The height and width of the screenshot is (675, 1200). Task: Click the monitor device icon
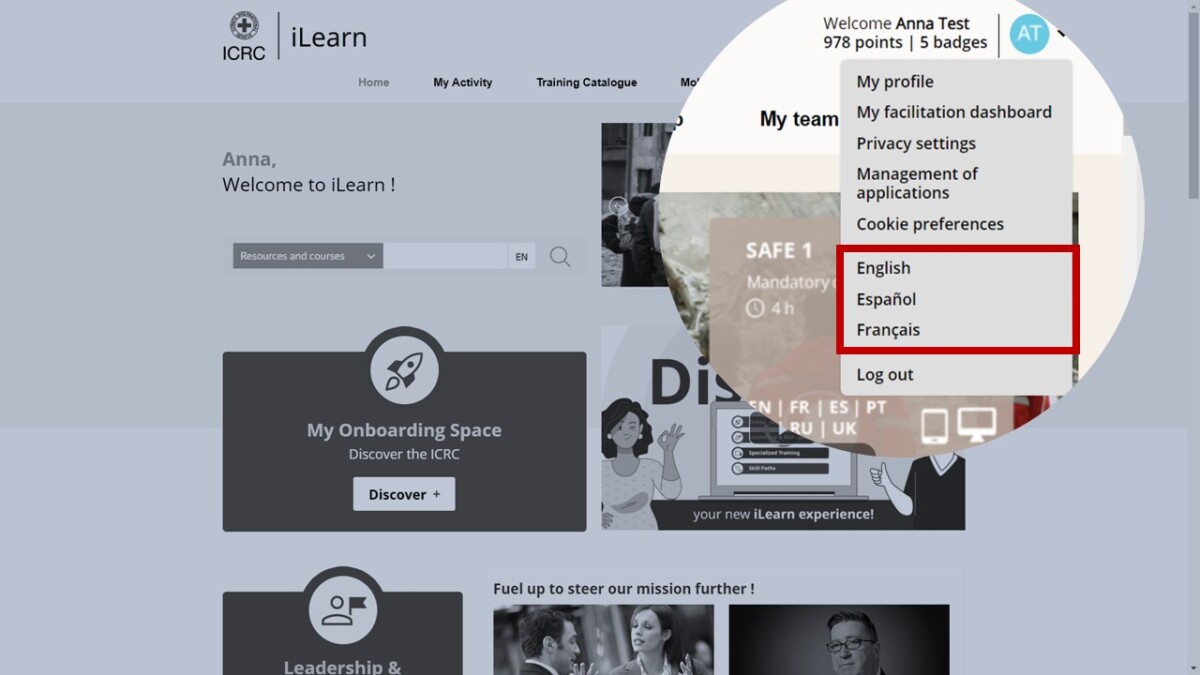(977, 425)
